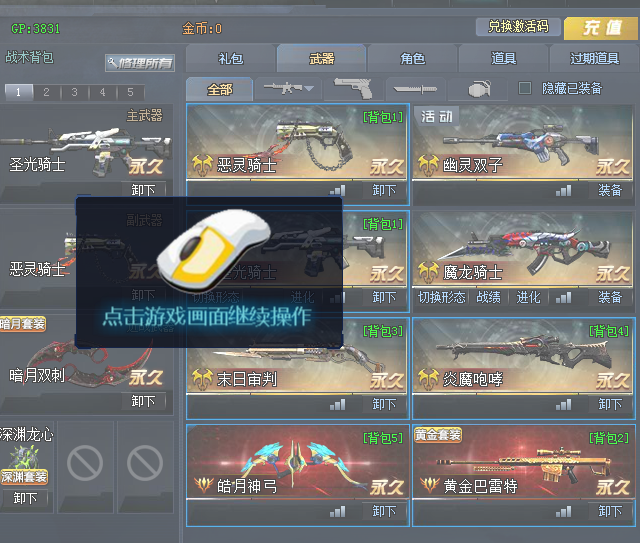This screenshot has width=640, height=543.
Task: Select the 炎魔咆哮 weapon thumbnail
Action: [523, 356]
